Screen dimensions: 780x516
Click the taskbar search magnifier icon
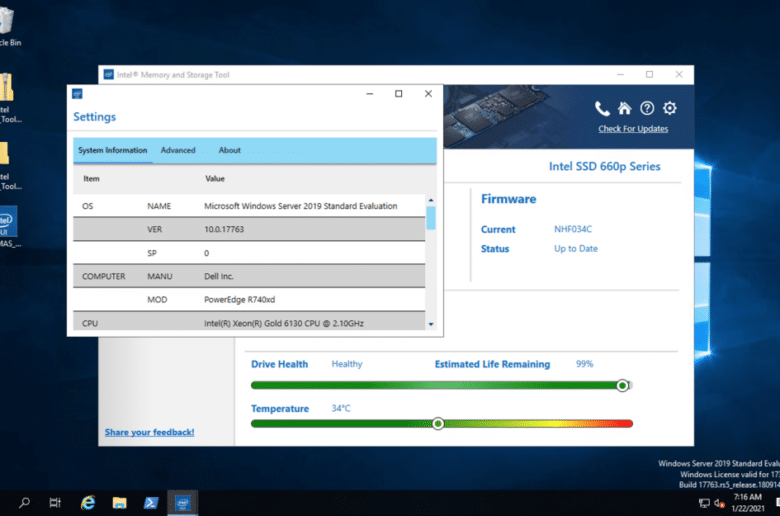pyautogui.click(x=24, y=503)
